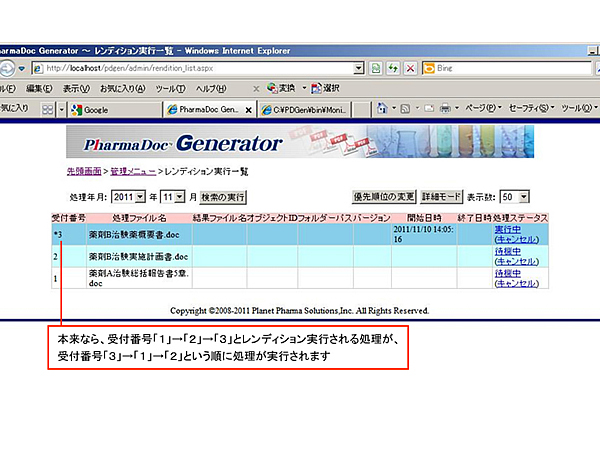
Task: Open the ツール(T) menu
Action: tap(170, 89)
